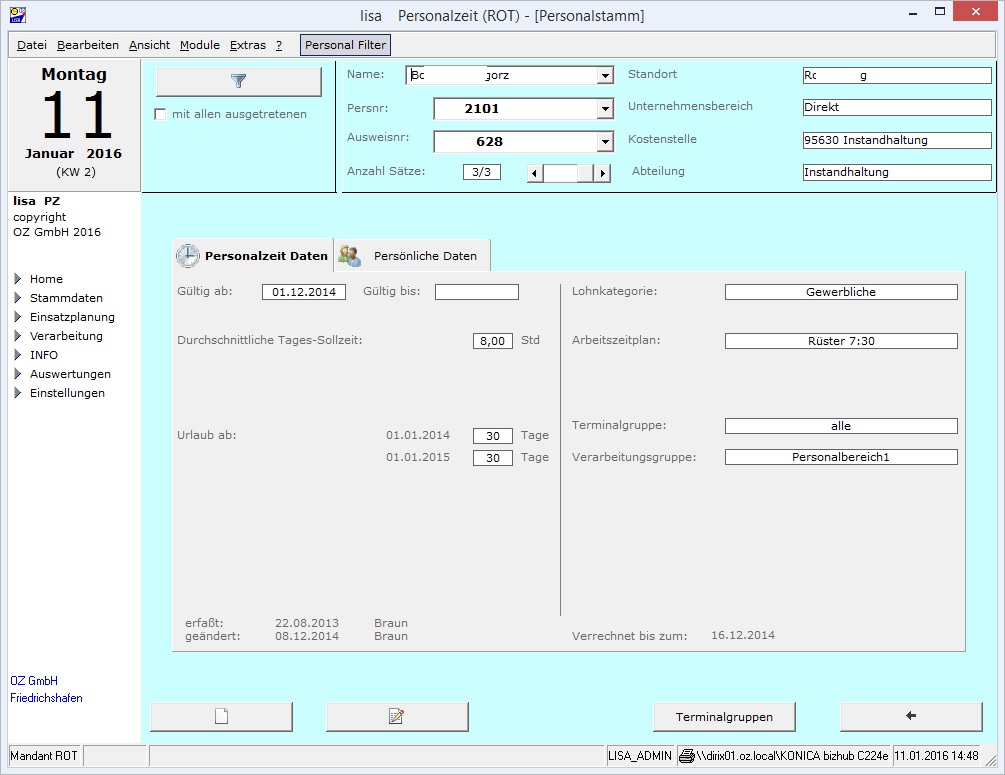Click the Kostenstelle field '95630 Instandhaltung'

897,140
